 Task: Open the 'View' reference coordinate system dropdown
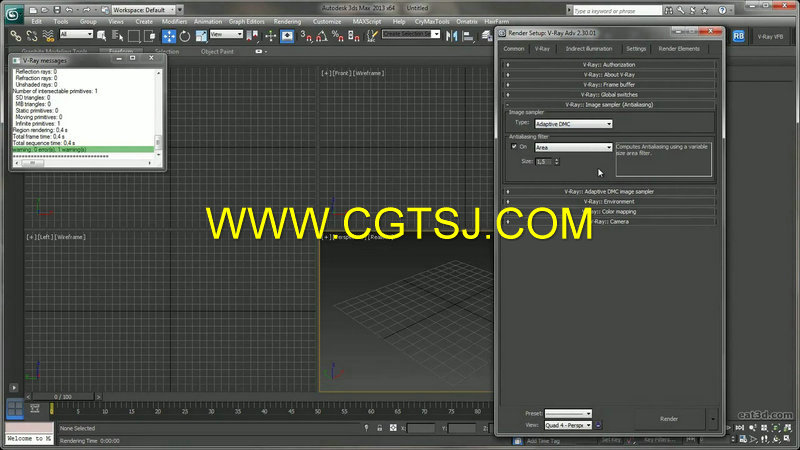tap(226, 34)
